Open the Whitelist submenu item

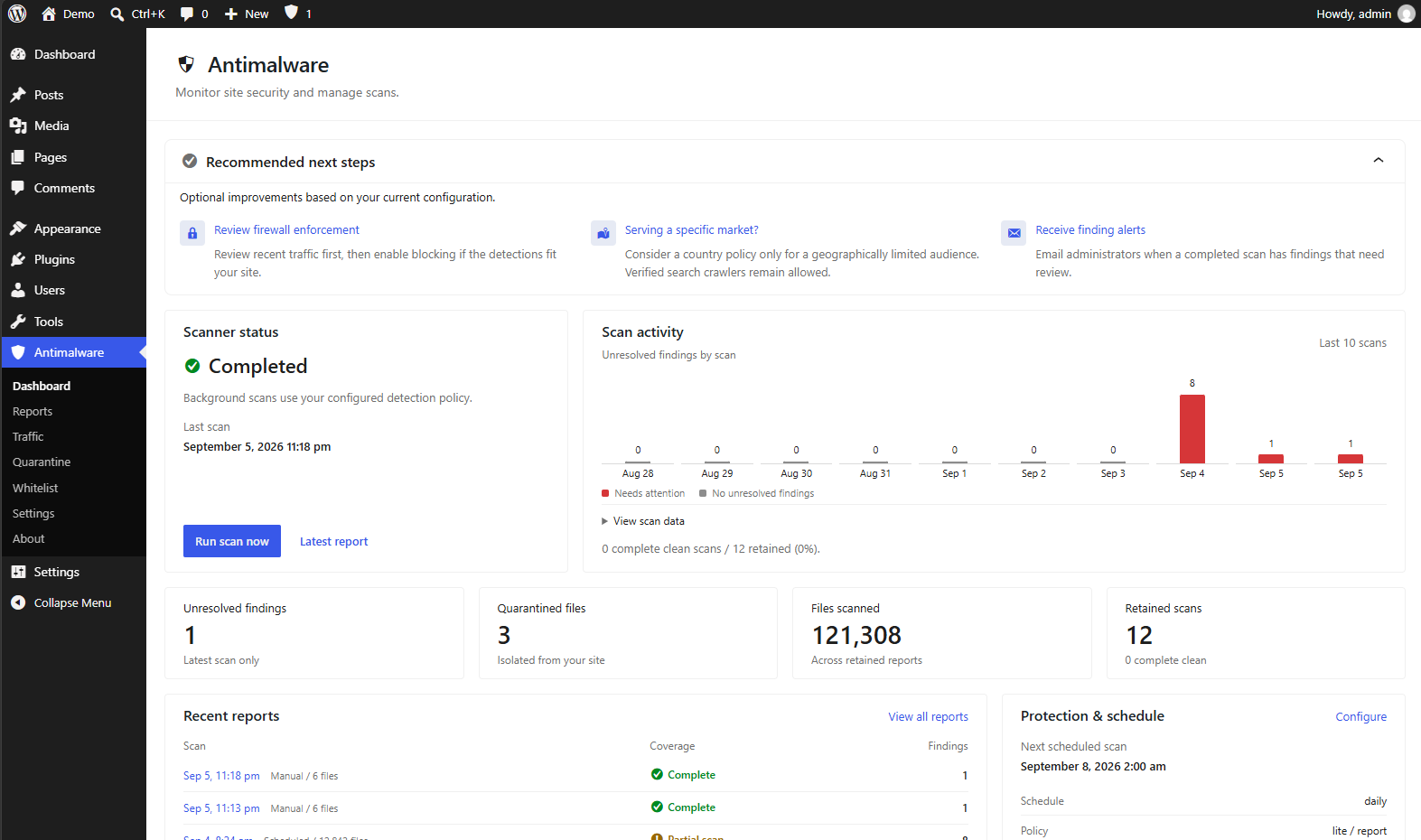(x=35, y=488)
